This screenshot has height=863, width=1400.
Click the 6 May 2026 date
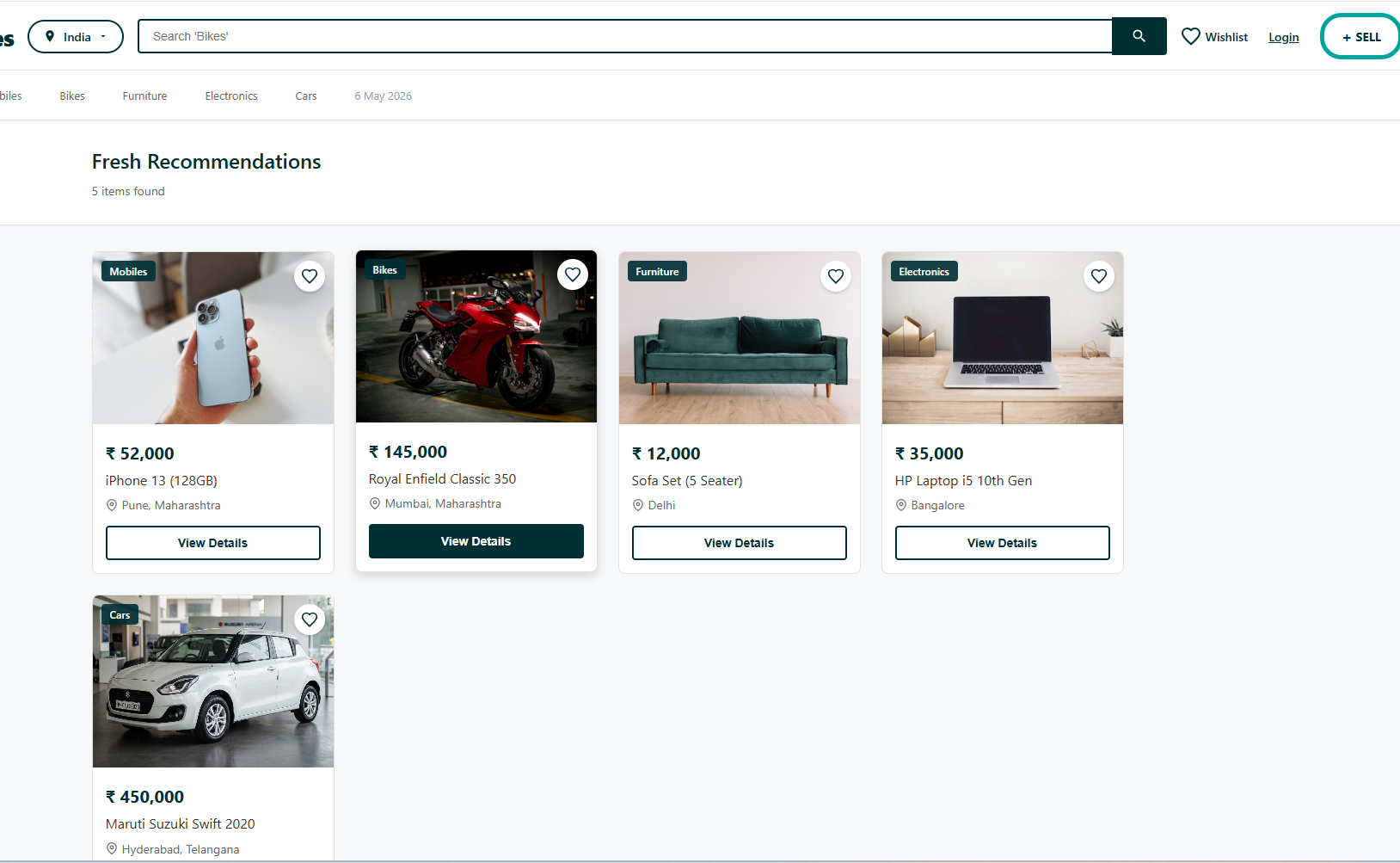coord(384,96)
